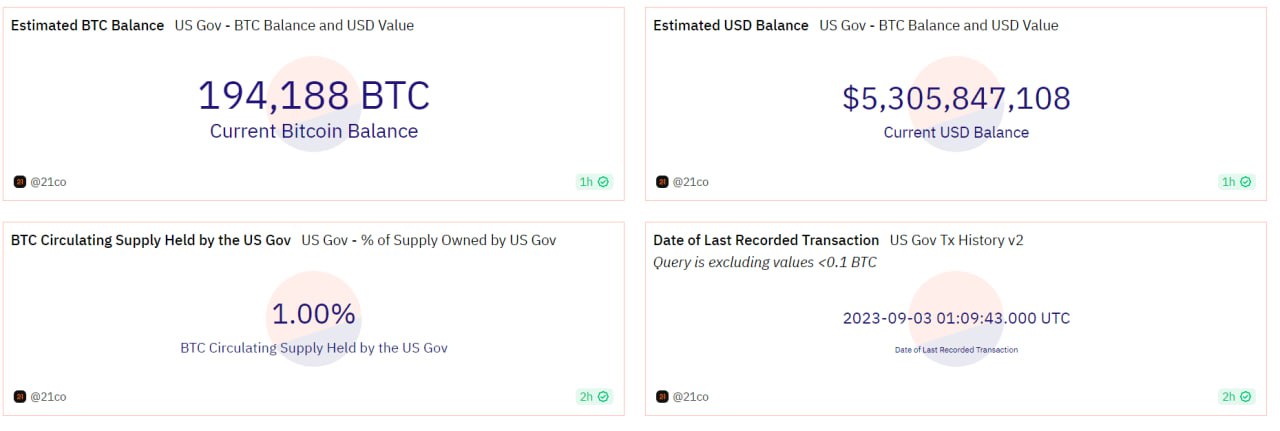Image resolution: width=1280 pixels, height=431 pixels.
Task: Click the green check icon in Last Transaction panel
Action: pyautogui.click(x=1246, y=397)
